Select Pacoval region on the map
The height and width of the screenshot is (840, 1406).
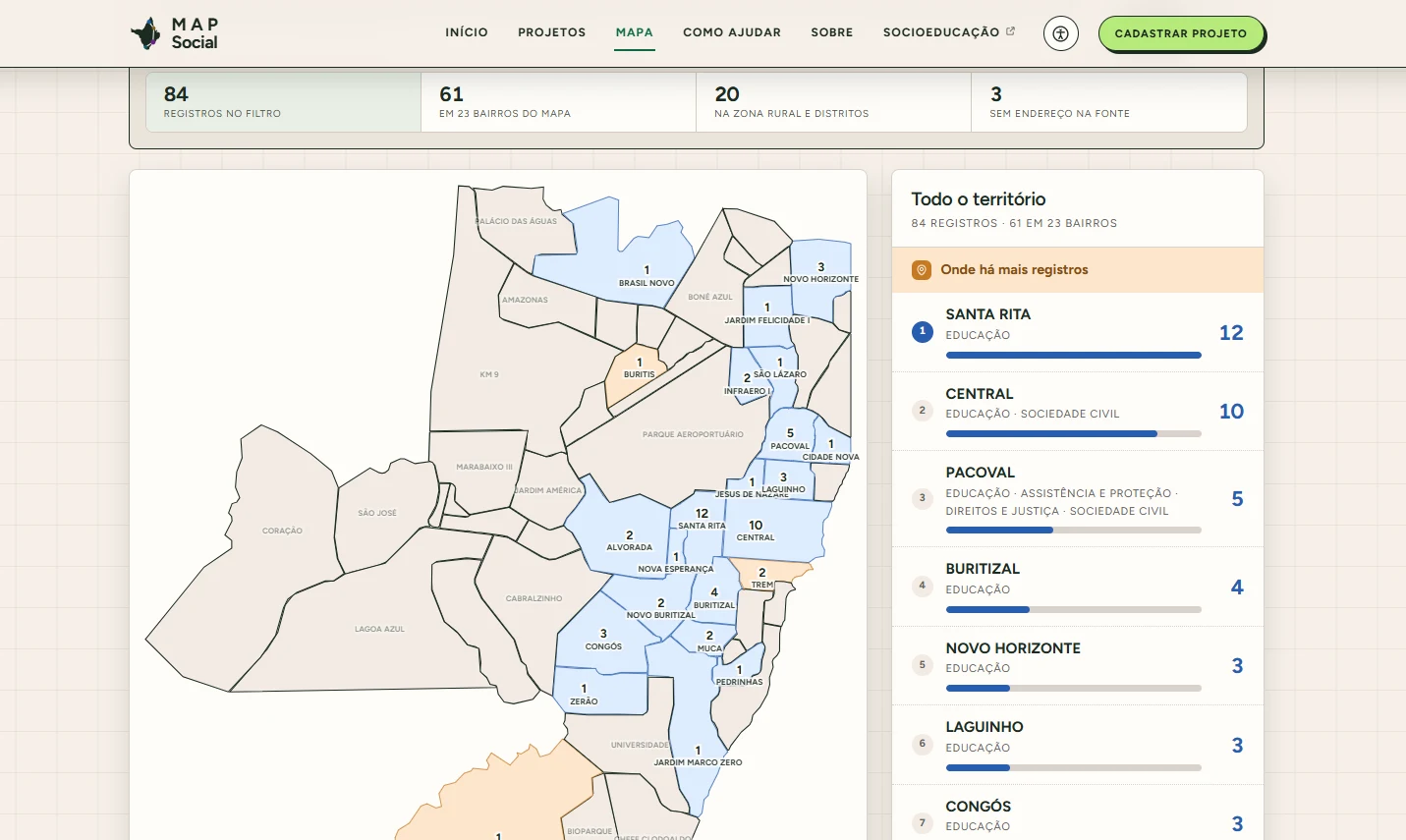(x=790, y=432)
